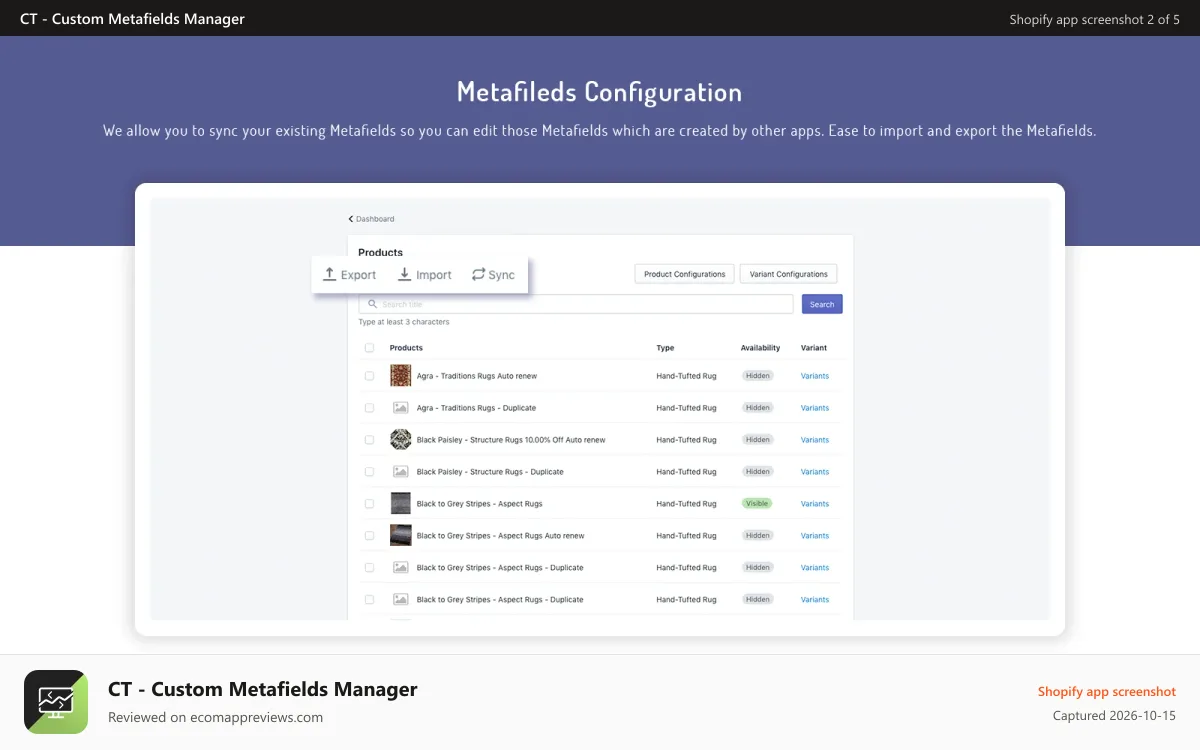Click placeholder image of Agra Traditions Rugs Duplicate
The image size is (1200, 750).
click(x=400, y=408)
